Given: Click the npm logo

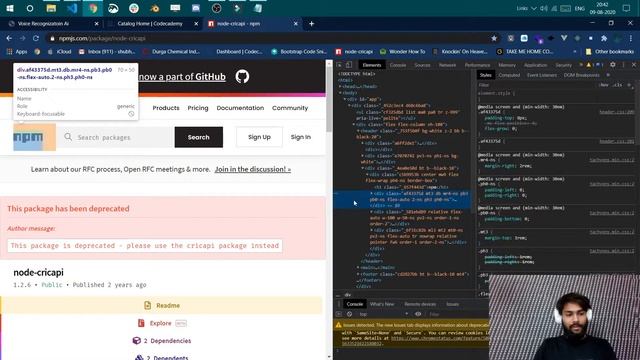Looking at the screenshot, I should (28, 137).
